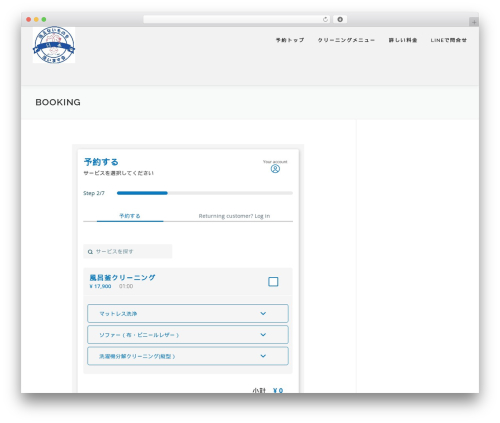
Task: Click the browser address bar
Action: point(237,19)
